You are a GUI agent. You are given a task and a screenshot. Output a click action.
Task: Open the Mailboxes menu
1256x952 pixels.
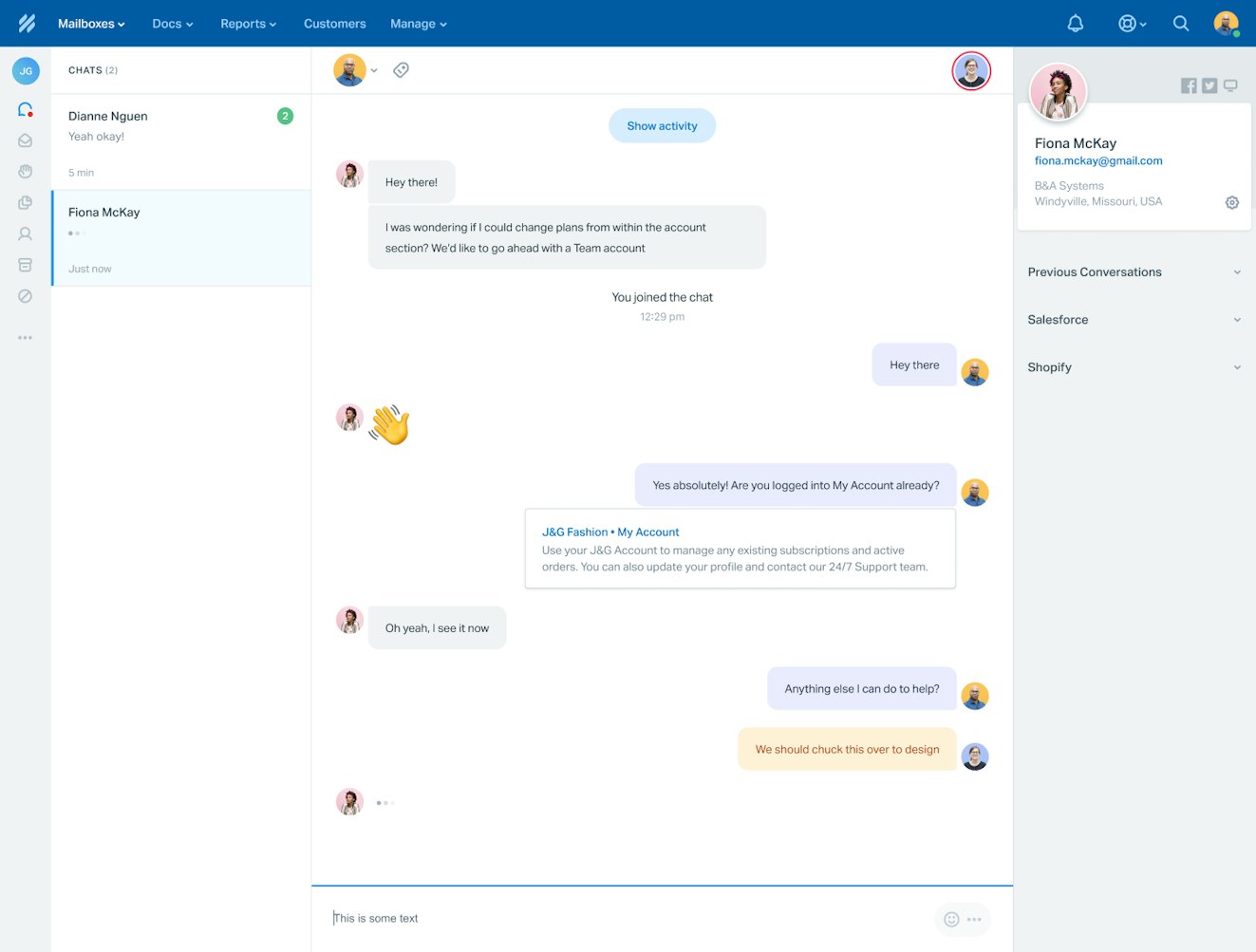[x=91, y=24]
